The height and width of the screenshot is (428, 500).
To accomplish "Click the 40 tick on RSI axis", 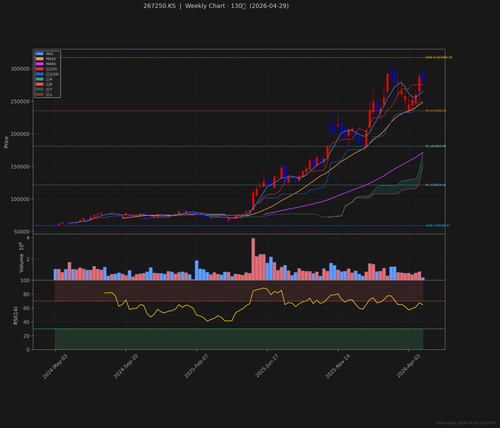I will point(26,322).
